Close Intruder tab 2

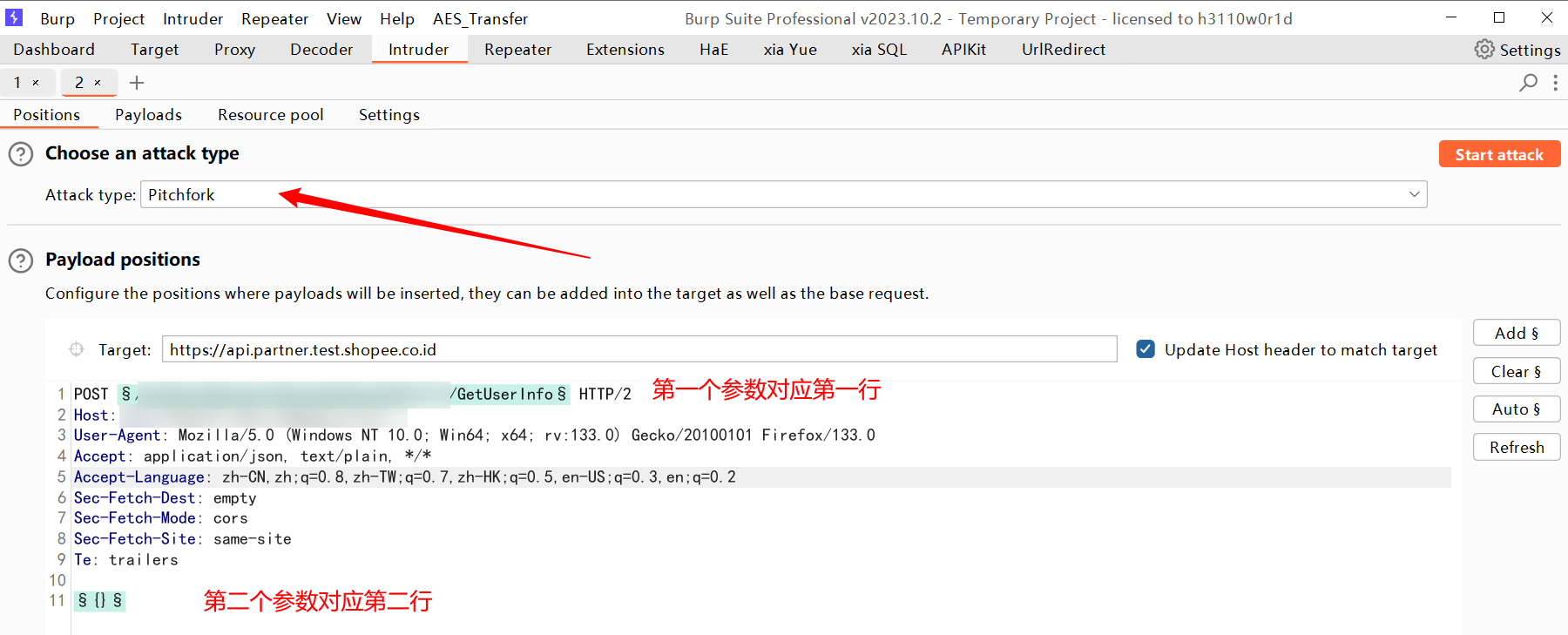(x=98, y=83)
